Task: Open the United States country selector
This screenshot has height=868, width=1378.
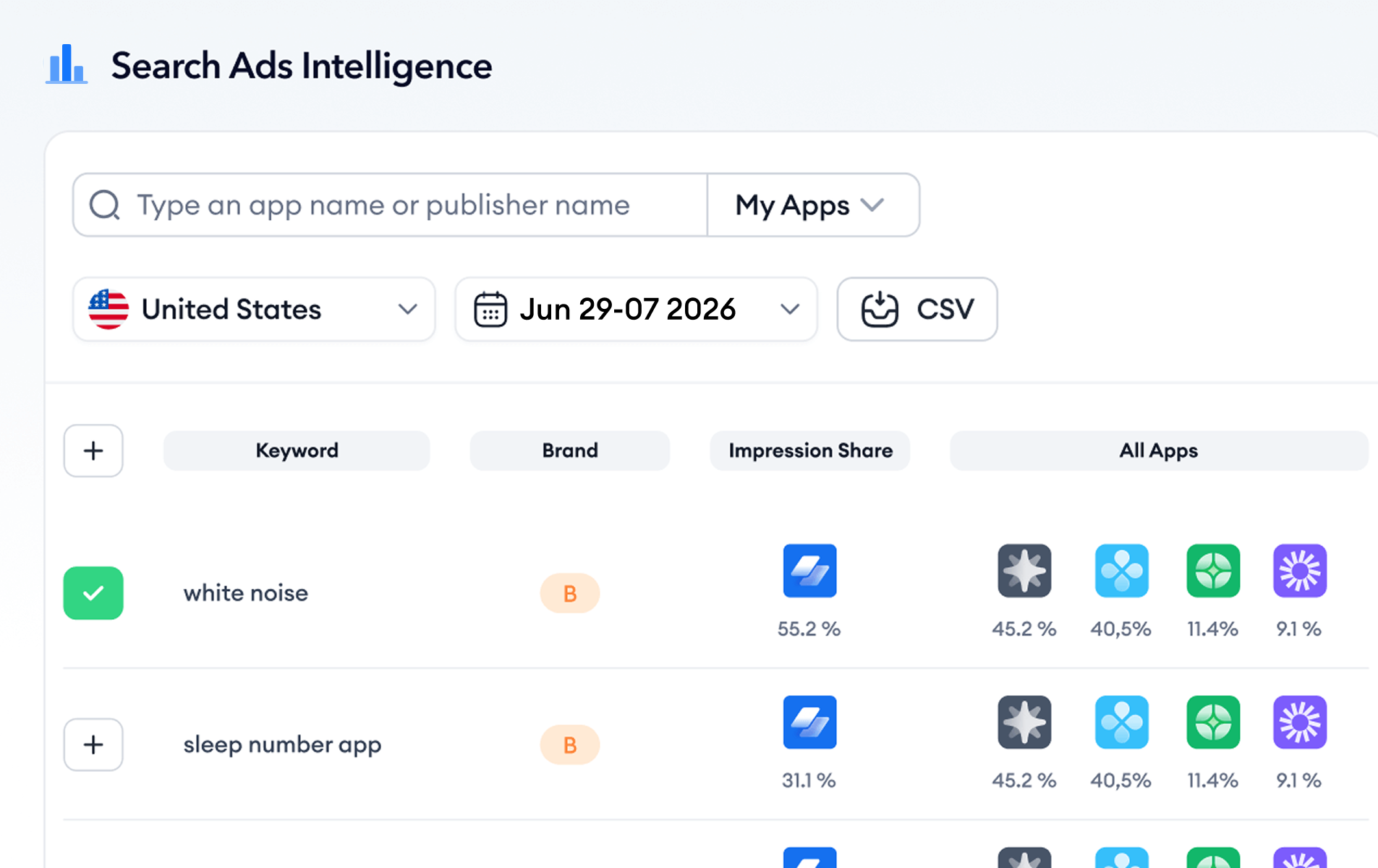Action: click(254, 309)
